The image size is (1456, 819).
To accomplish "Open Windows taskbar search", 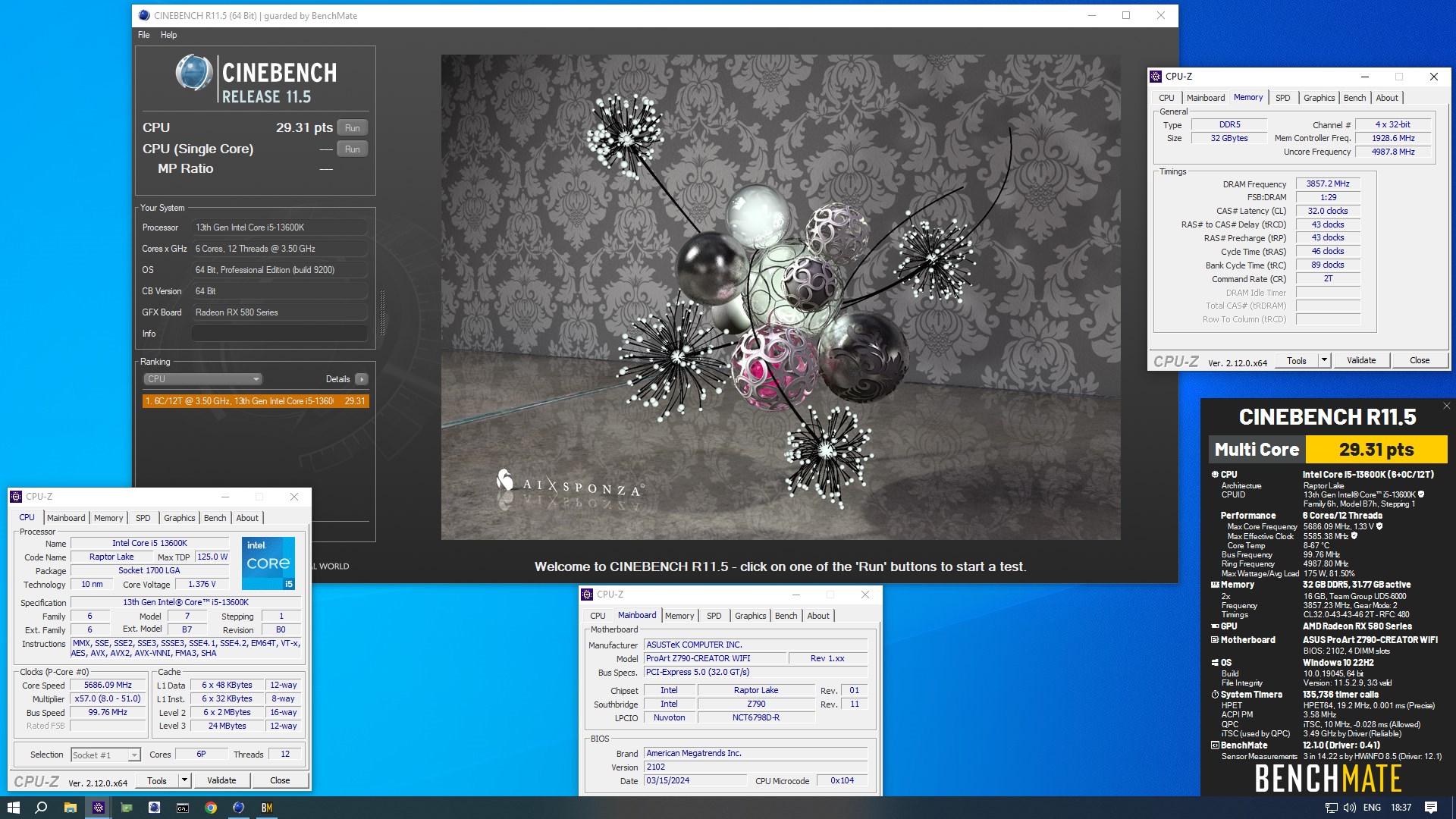I will tap(41, 808).
